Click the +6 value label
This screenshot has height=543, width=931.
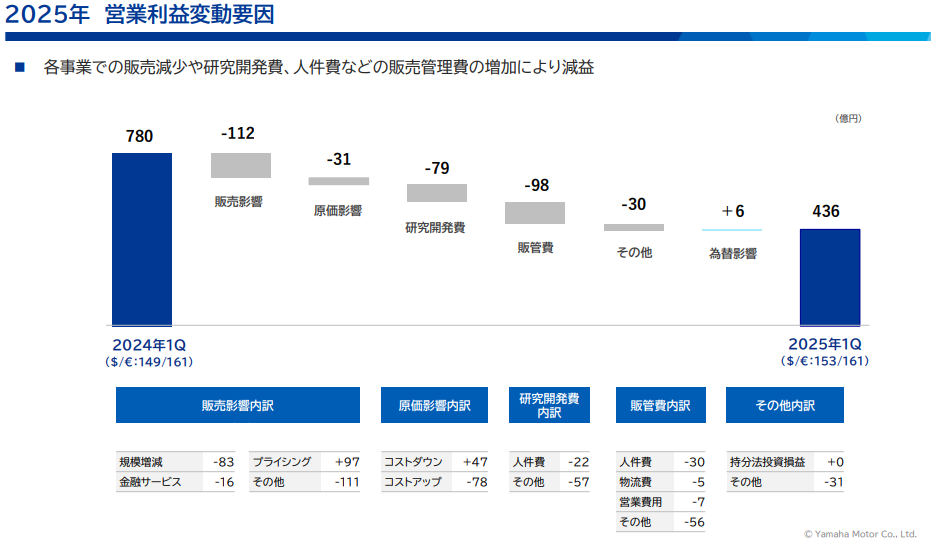[x=733, y=211]
